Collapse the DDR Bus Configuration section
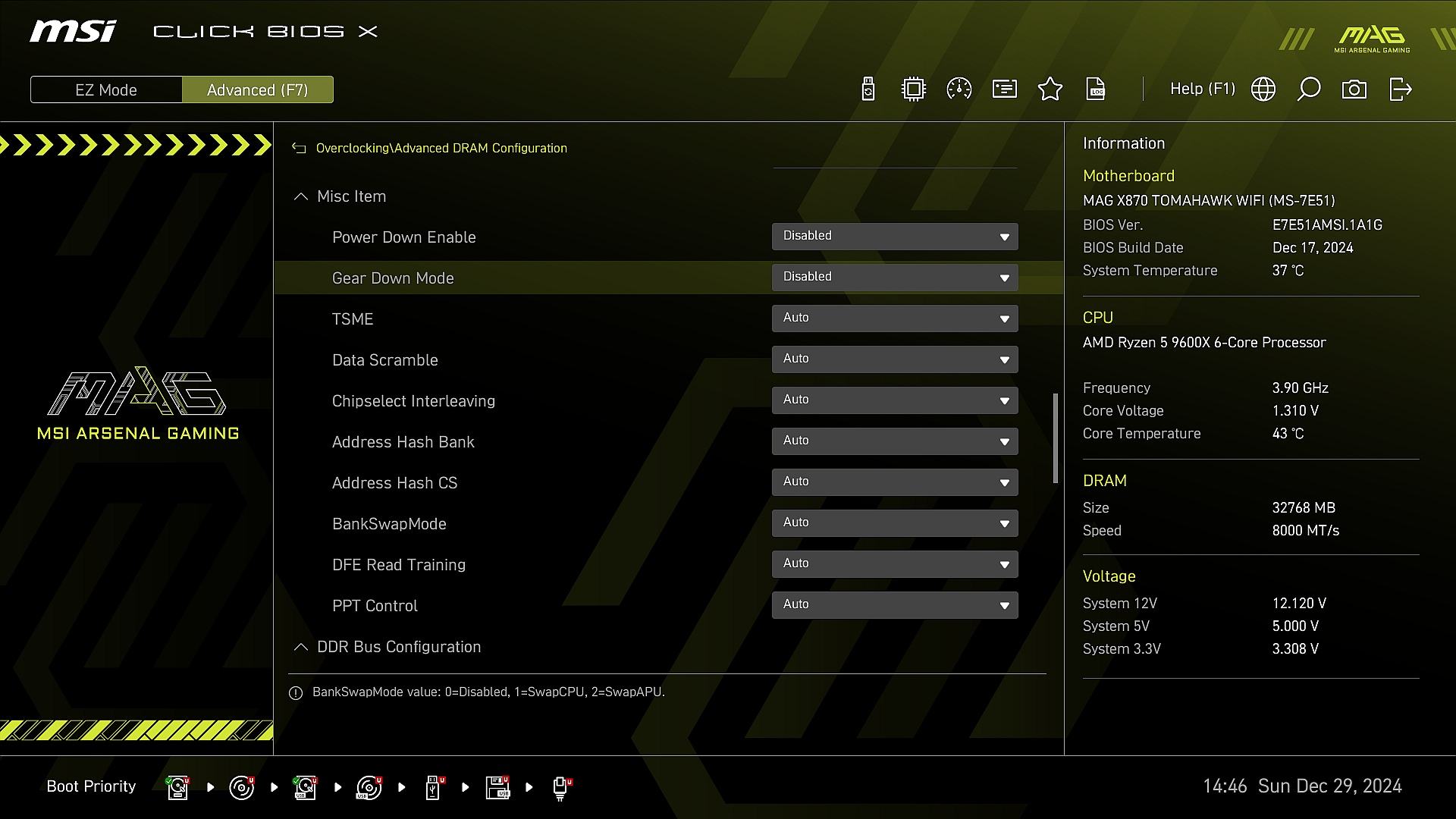1456x819 pixels. (x=301, y=648)
